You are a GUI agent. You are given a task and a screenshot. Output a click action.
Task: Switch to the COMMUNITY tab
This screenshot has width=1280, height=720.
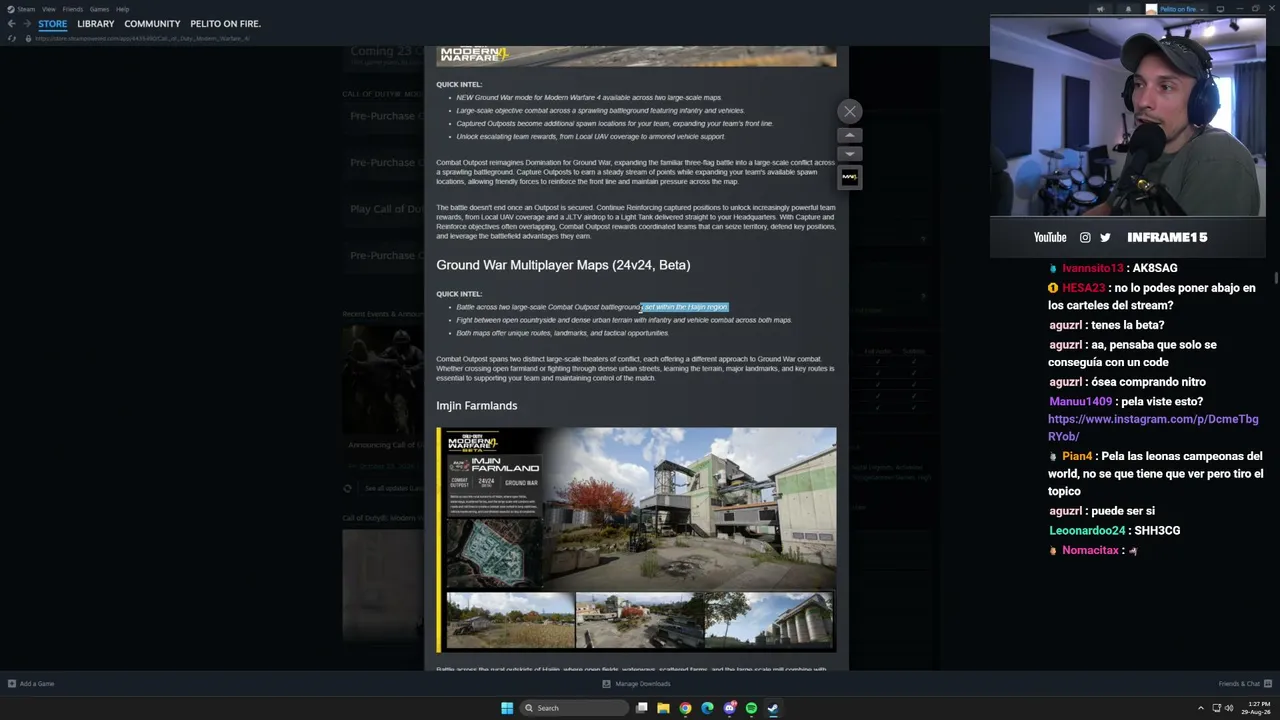152,24
